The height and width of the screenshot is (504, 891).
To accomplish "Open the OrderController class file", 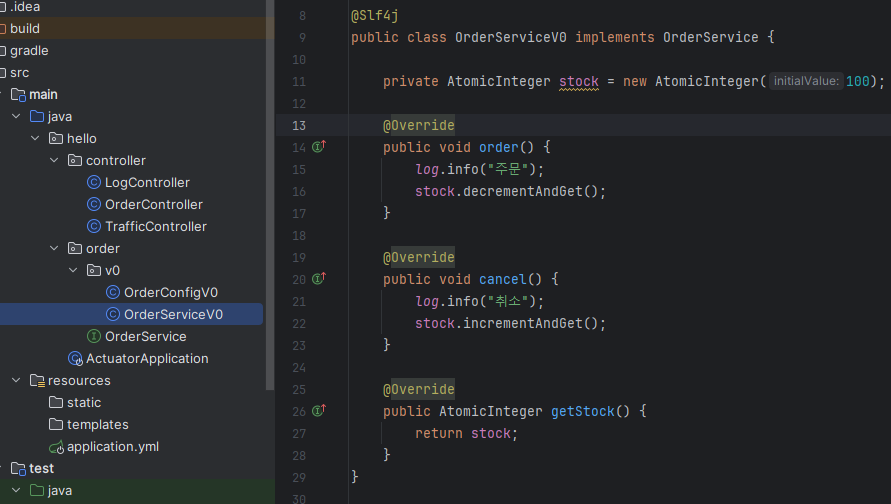I will tap(153, 205).
